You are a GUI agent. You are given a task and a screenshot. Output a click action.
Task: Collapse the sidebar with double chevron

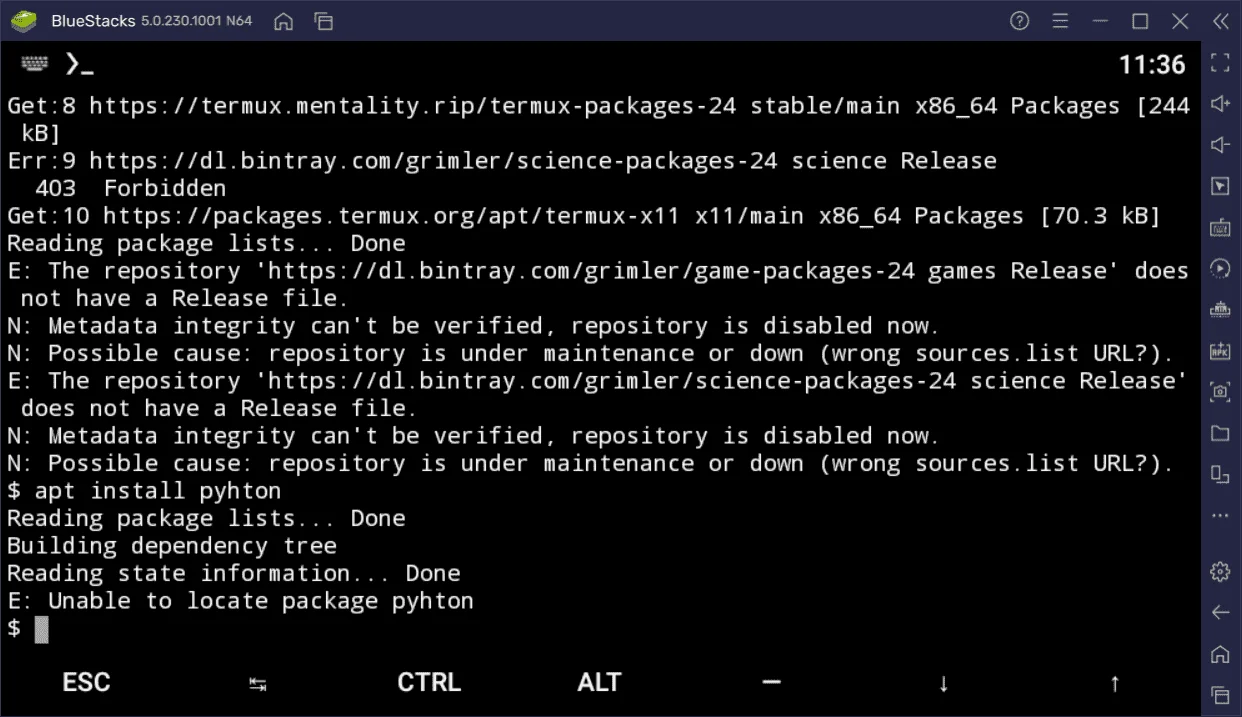coord(1220,21)
